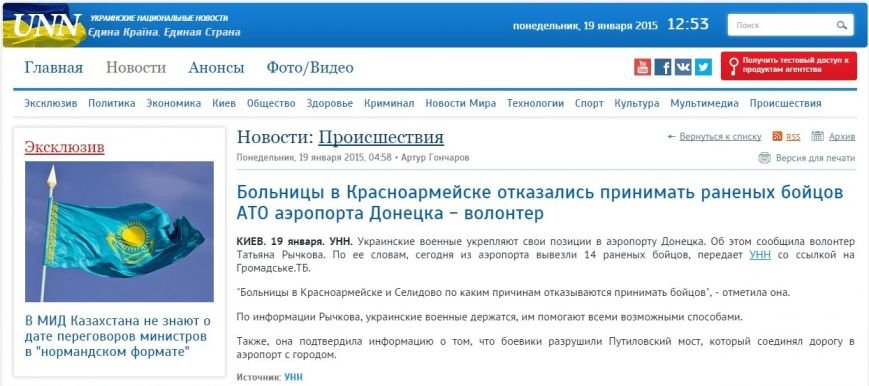
Task: Select the Общество category
Action: 271,103
